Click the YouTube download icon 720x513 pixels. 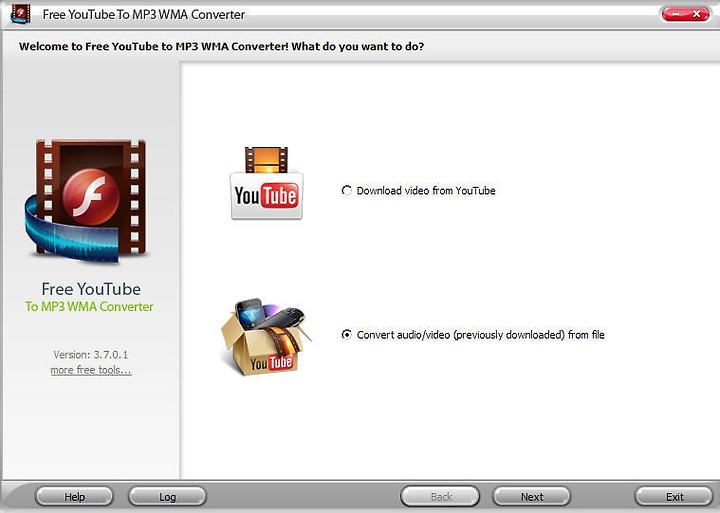[266, 183]
